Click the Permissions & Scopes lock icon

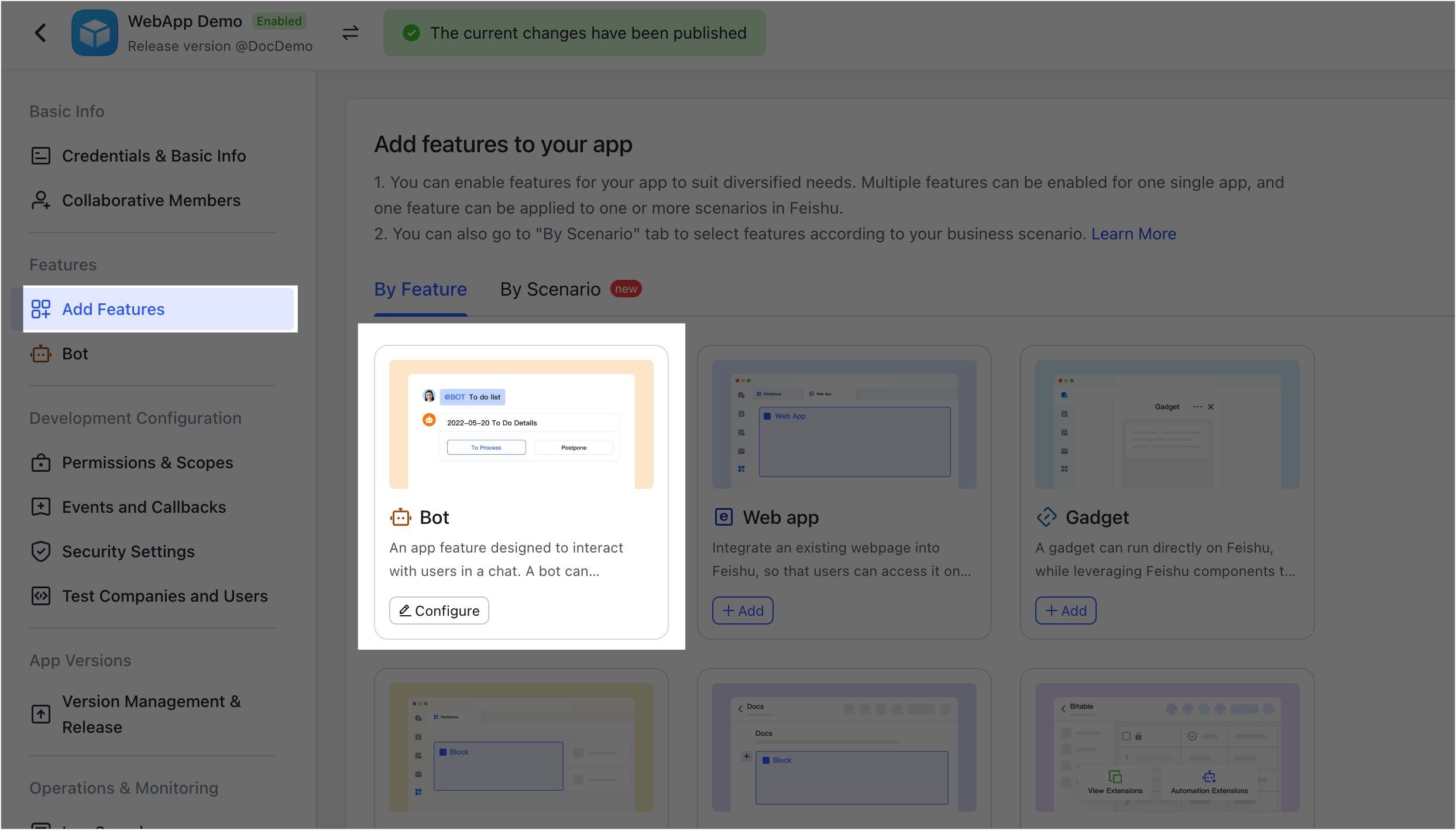(40, 462)
